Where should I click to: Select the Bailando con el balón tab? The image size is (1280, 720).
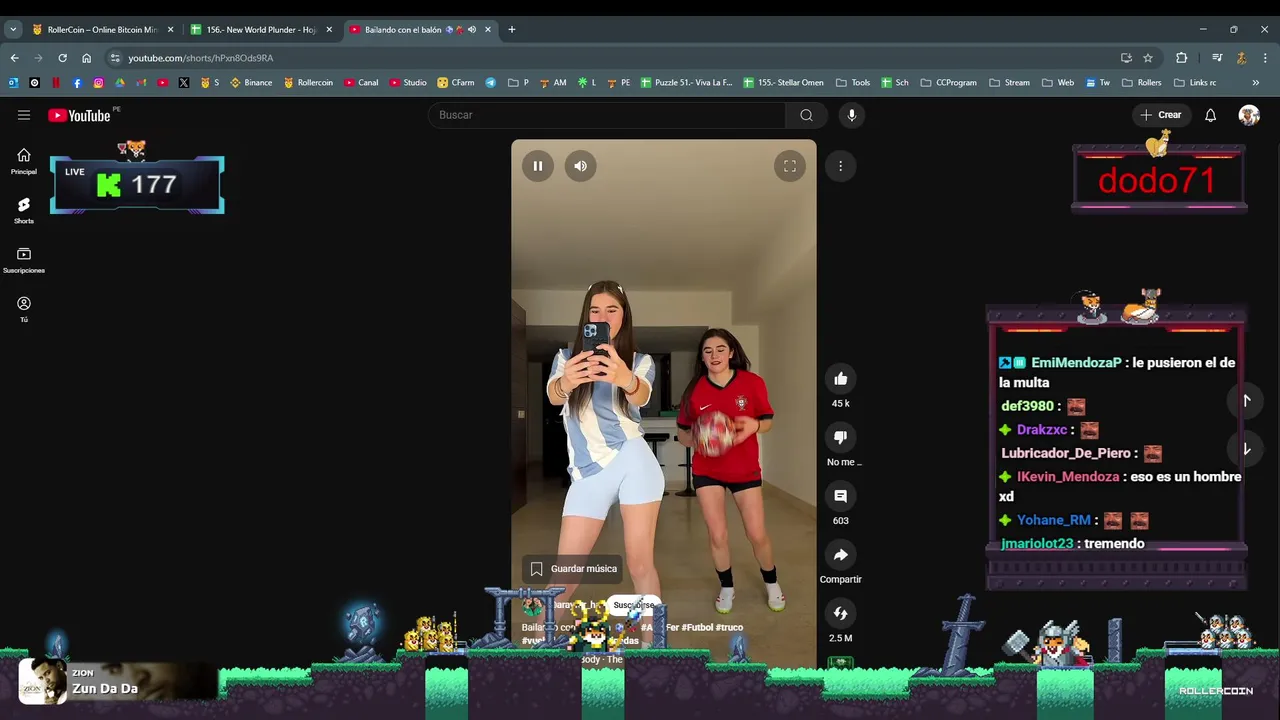pos(420,29)
